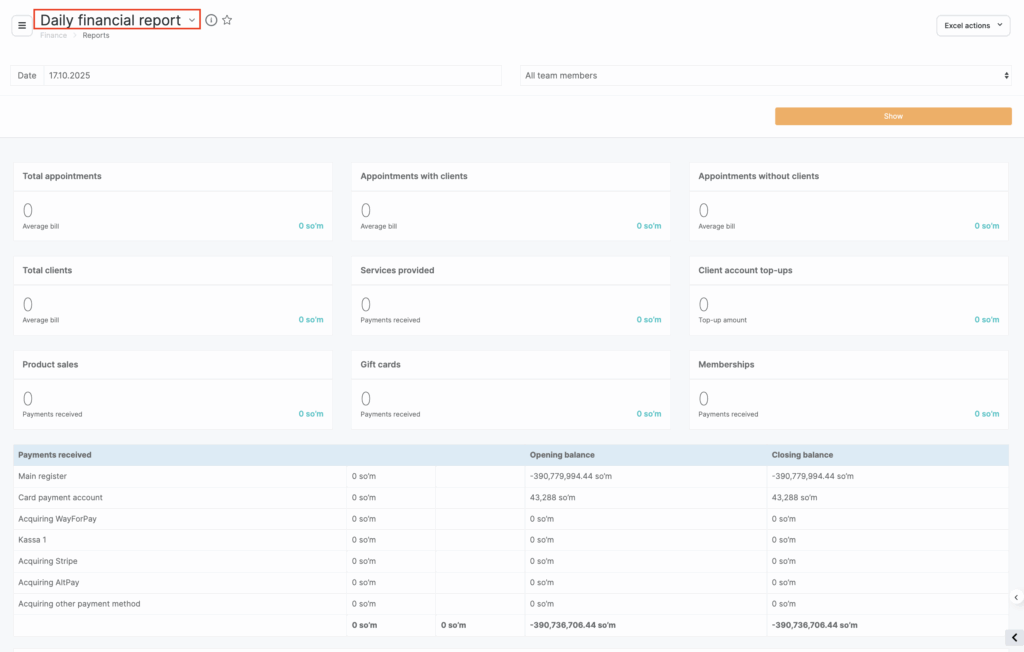Click Memberships payments received amount
The height and width of the screenshot is (652, 1024).
coord(987,414)
